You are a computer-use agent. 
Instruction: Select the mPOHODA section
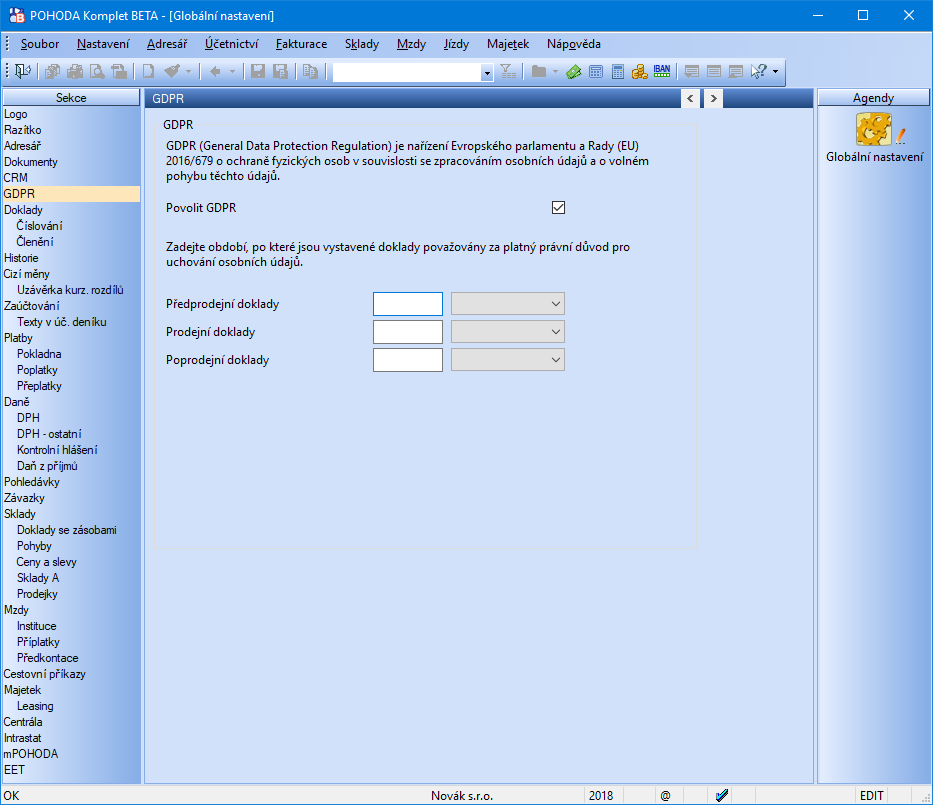[x=31, y=754]
